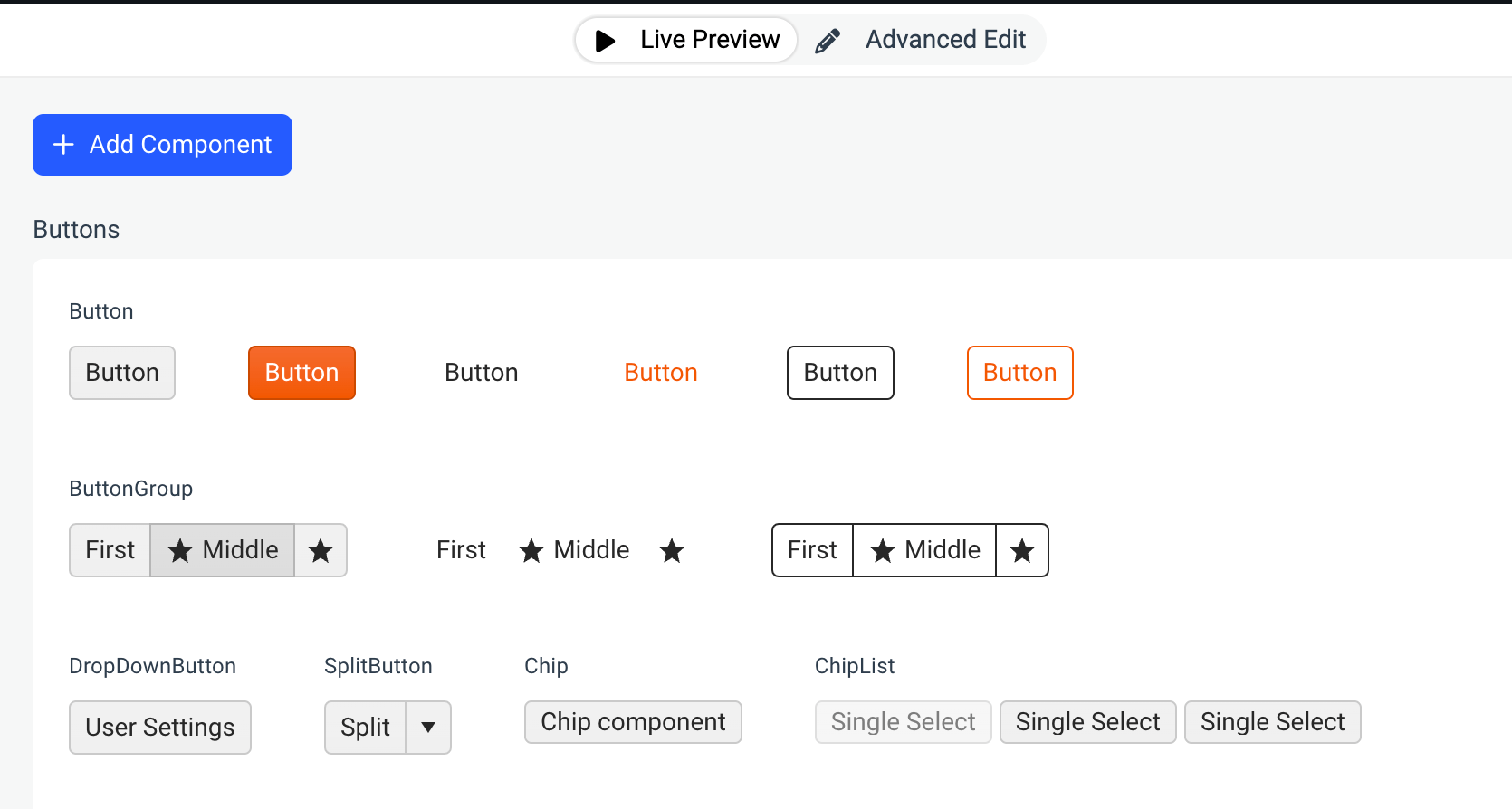This screenshot has width=1512, height=809.
Task: Click the pencil icon beside Advanced Edit
Action: point(828,41)
